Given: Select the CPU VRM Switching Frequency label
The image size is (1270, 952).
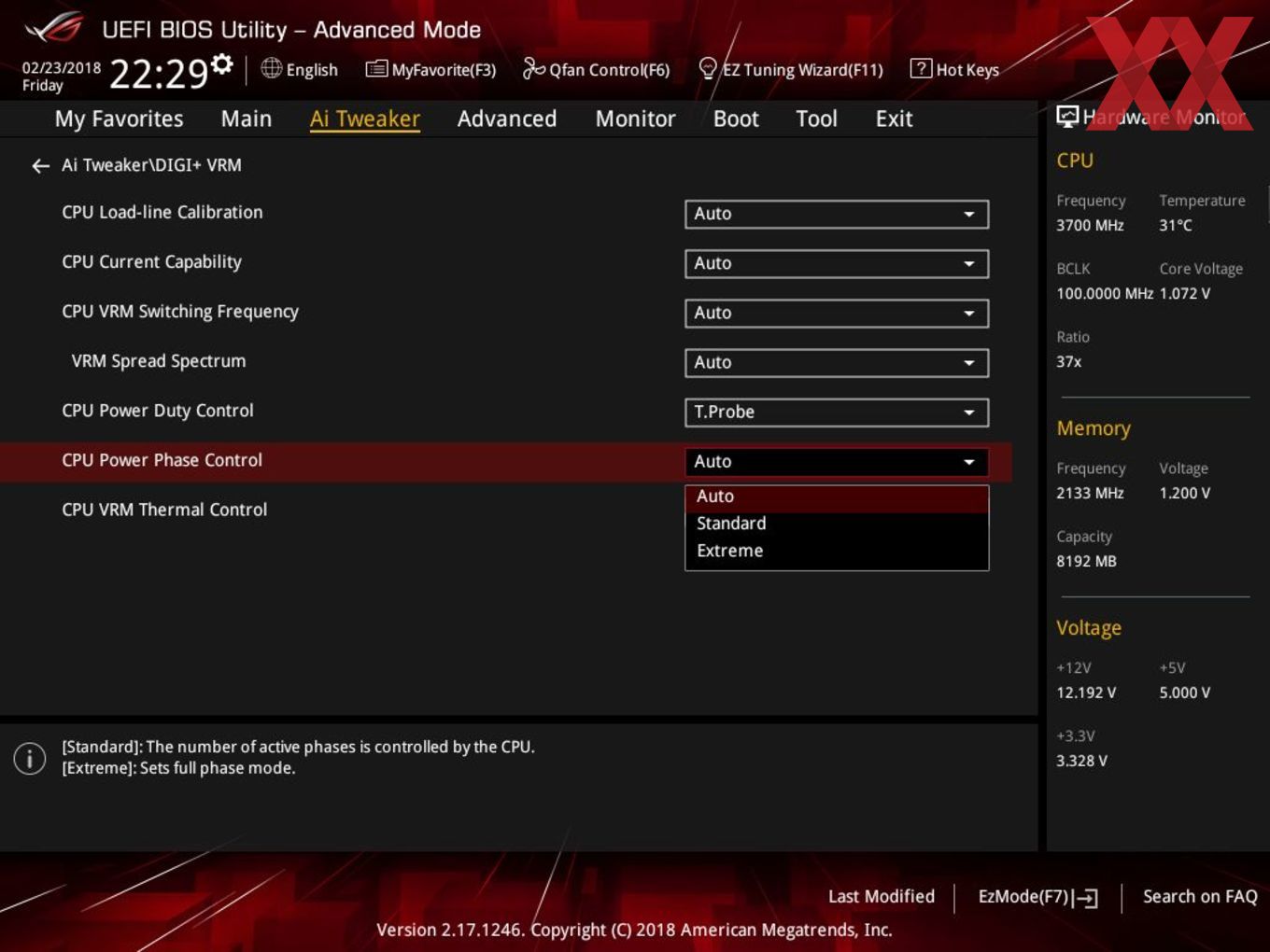Looking at the screenshot, I should coord(180,312).
